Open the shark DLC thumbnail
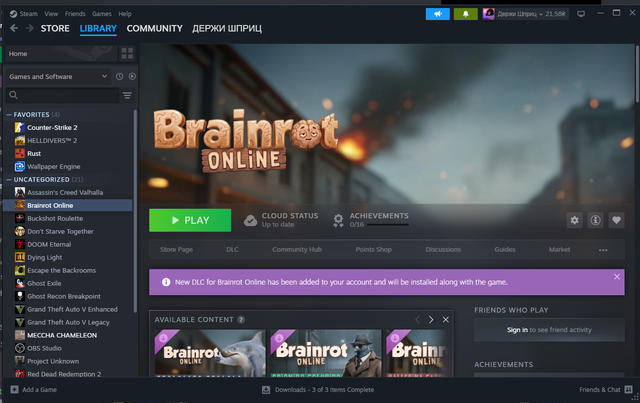The image size is (640, 403). [210, 353]
